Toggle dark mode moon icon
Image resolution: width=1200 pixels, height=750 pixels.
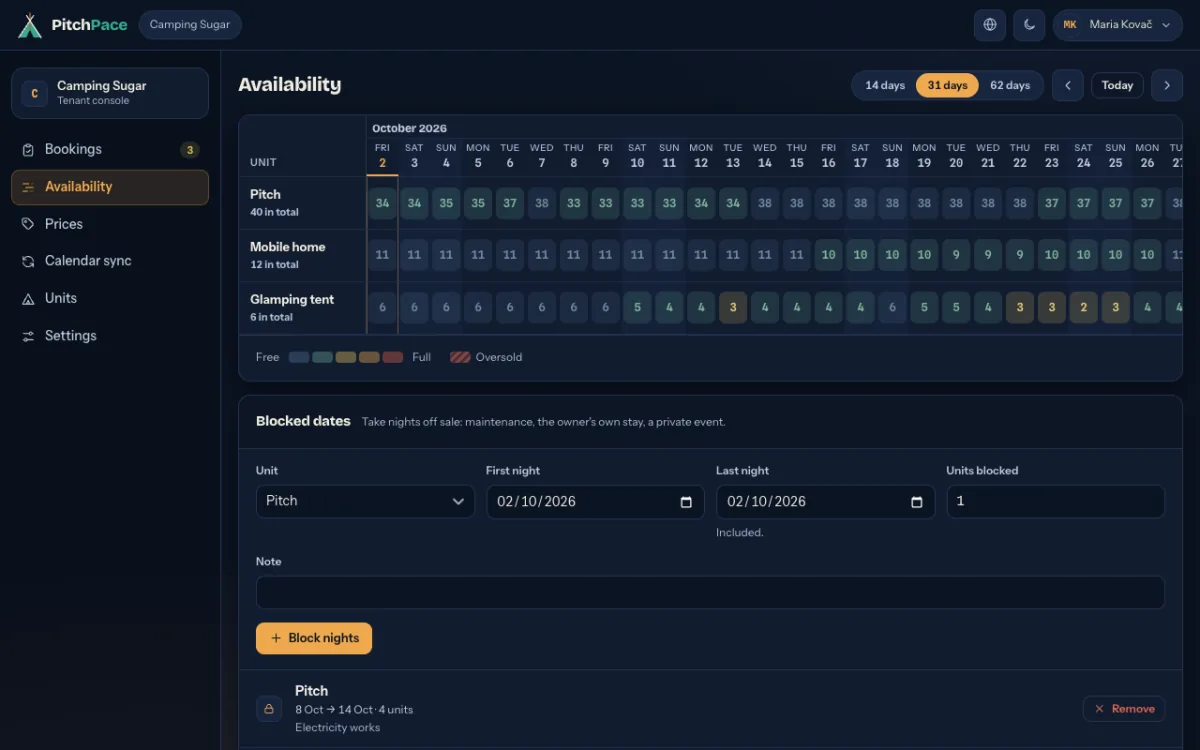coord(1029,25)
